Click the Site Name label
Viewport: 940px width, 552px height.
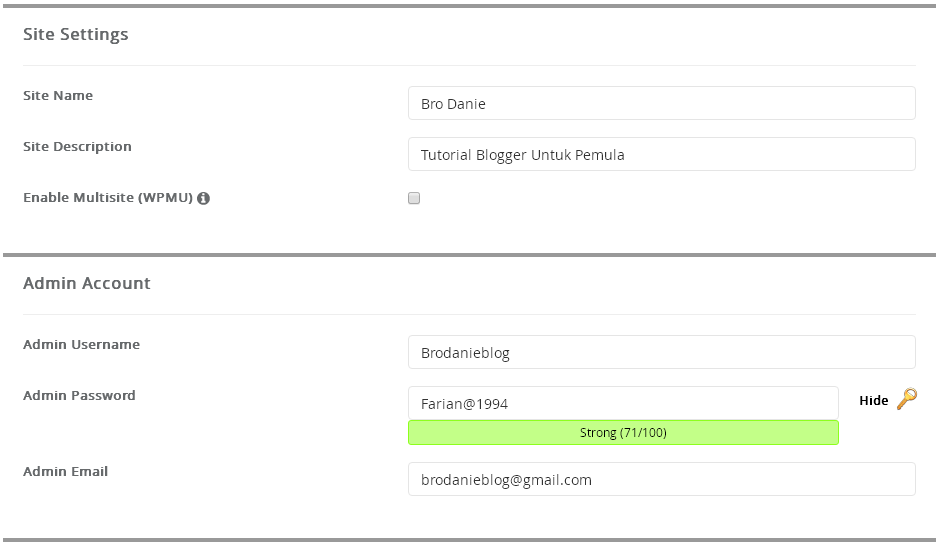[58, 95]
